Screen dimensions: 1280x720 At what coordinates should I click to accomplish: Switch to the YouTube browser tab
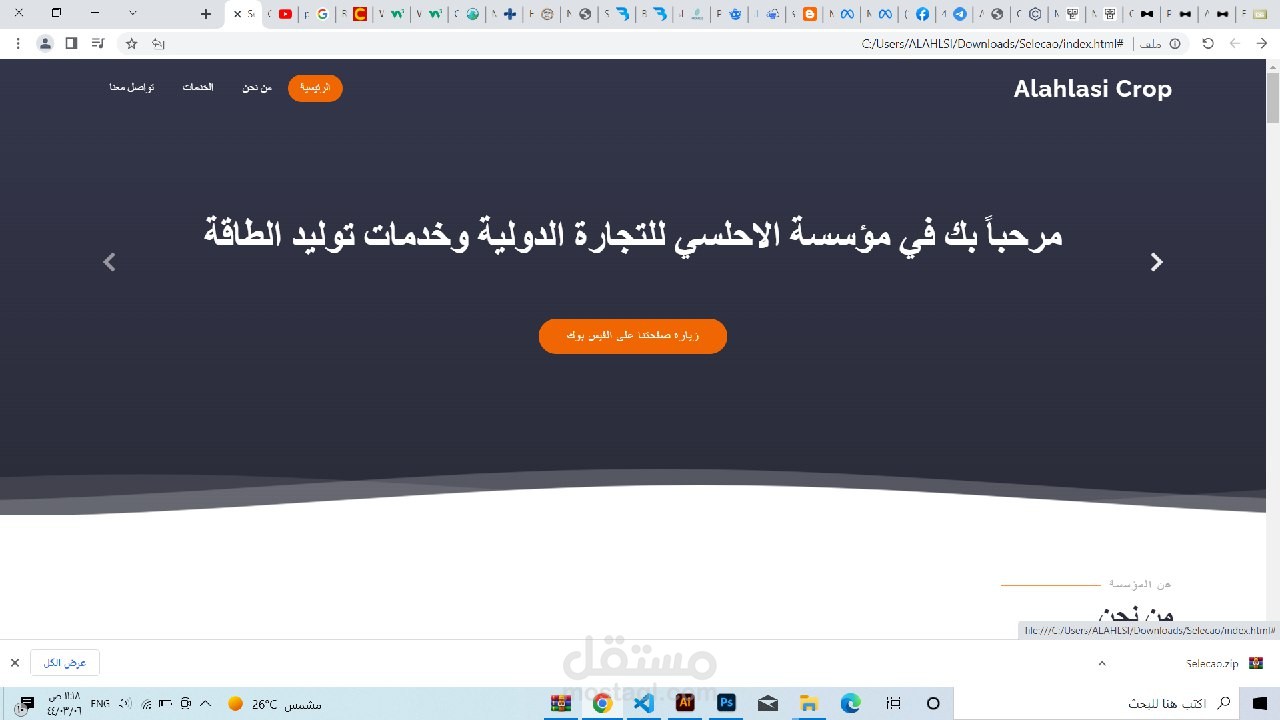283,14
